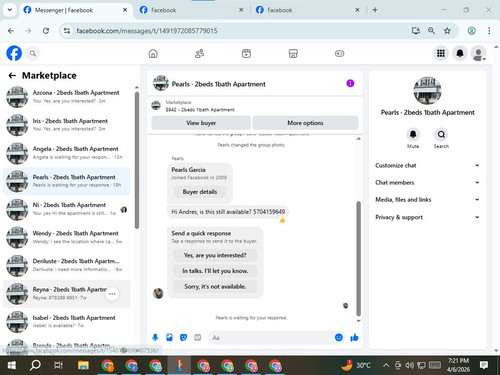The width and height of the screenshot is (500, 375).
Task: Click Pearls group photo in right panel
Action: pyautogui.click(x=427, y=91)
